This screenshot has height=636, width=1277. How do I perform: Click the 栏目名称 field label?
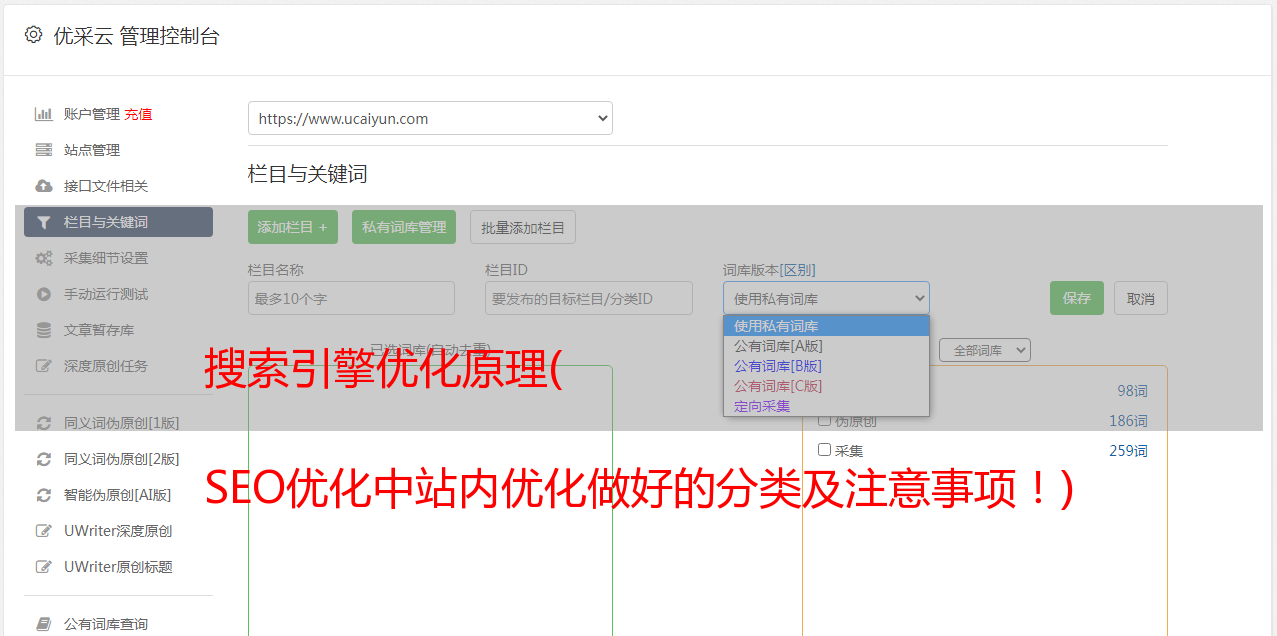(276, 270)
